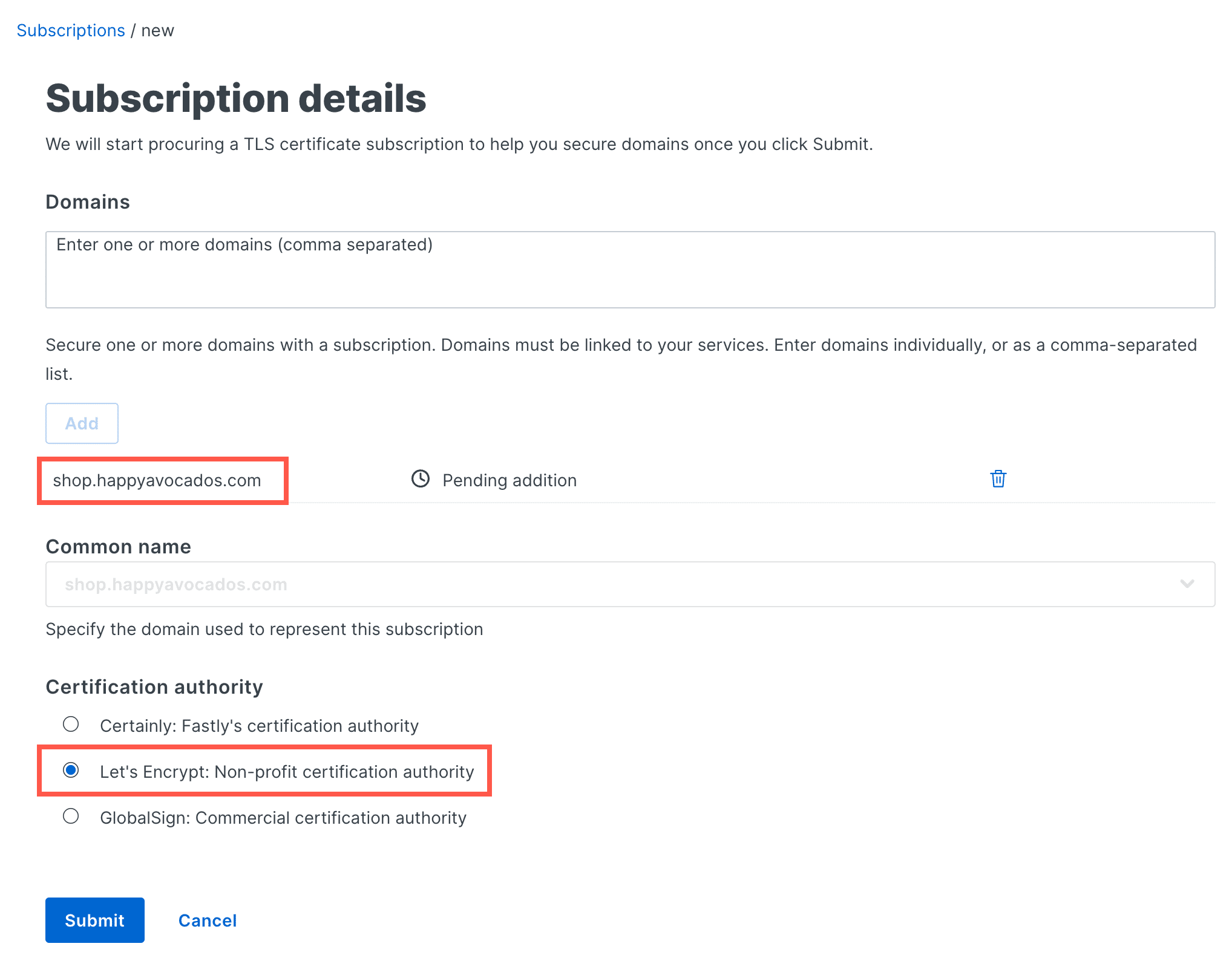Select Let's Encrypt: Non-profit certification authority

[x=71, y=771]
